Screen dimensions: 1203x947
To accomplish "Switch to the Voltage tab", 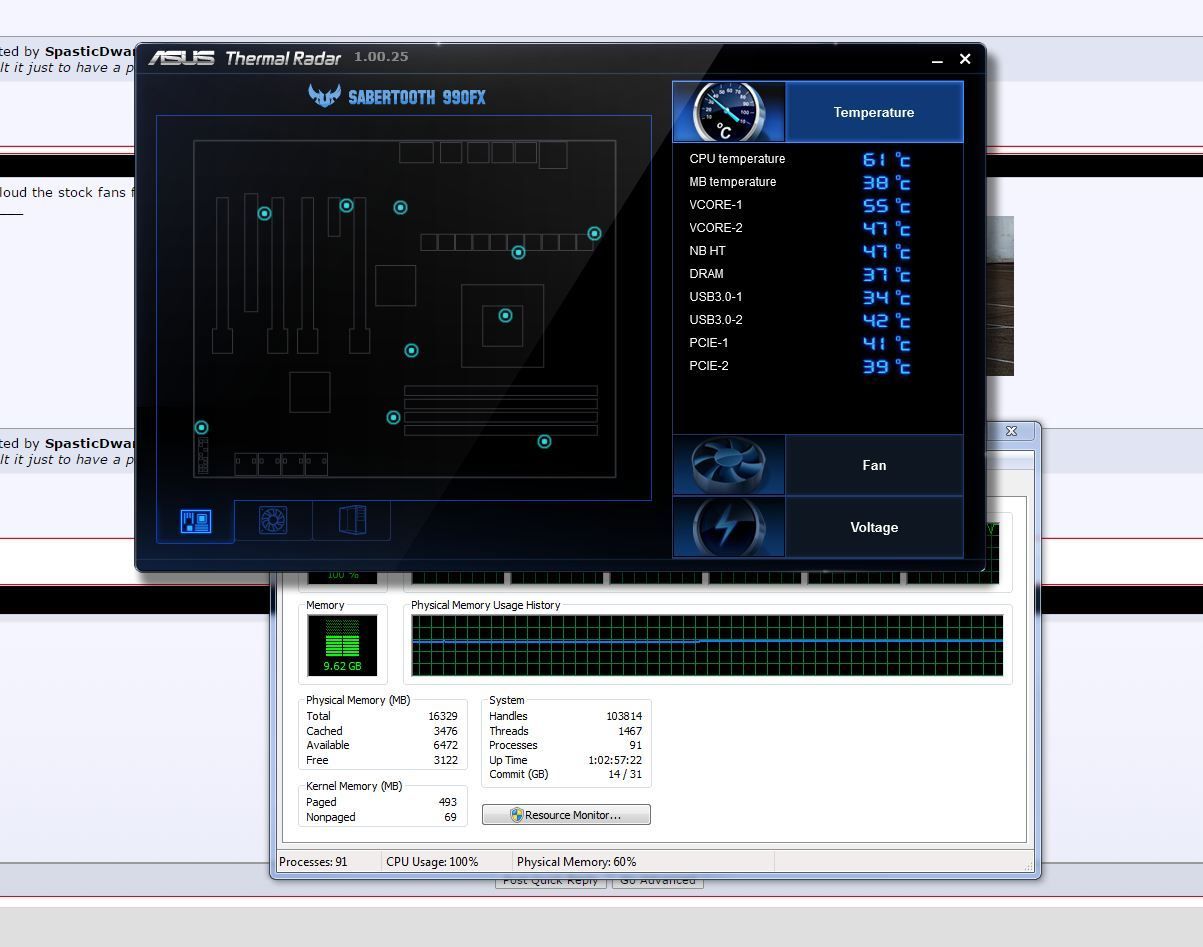I will pos(874,527).
